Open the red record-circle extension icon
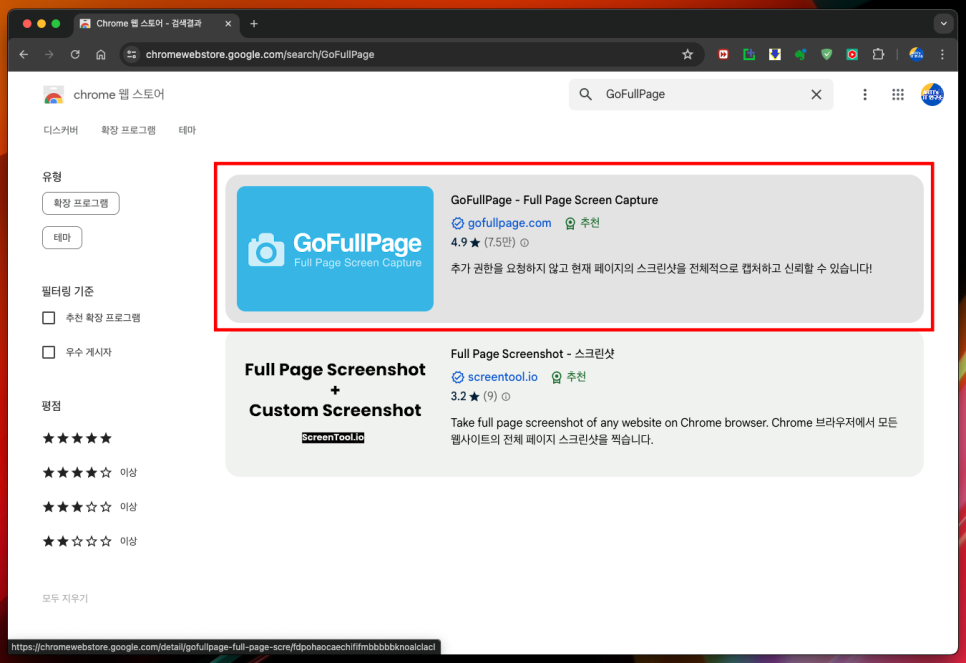The height and width of the screenshot is (663, 966). pyautogui.click(x=852, y=55)
